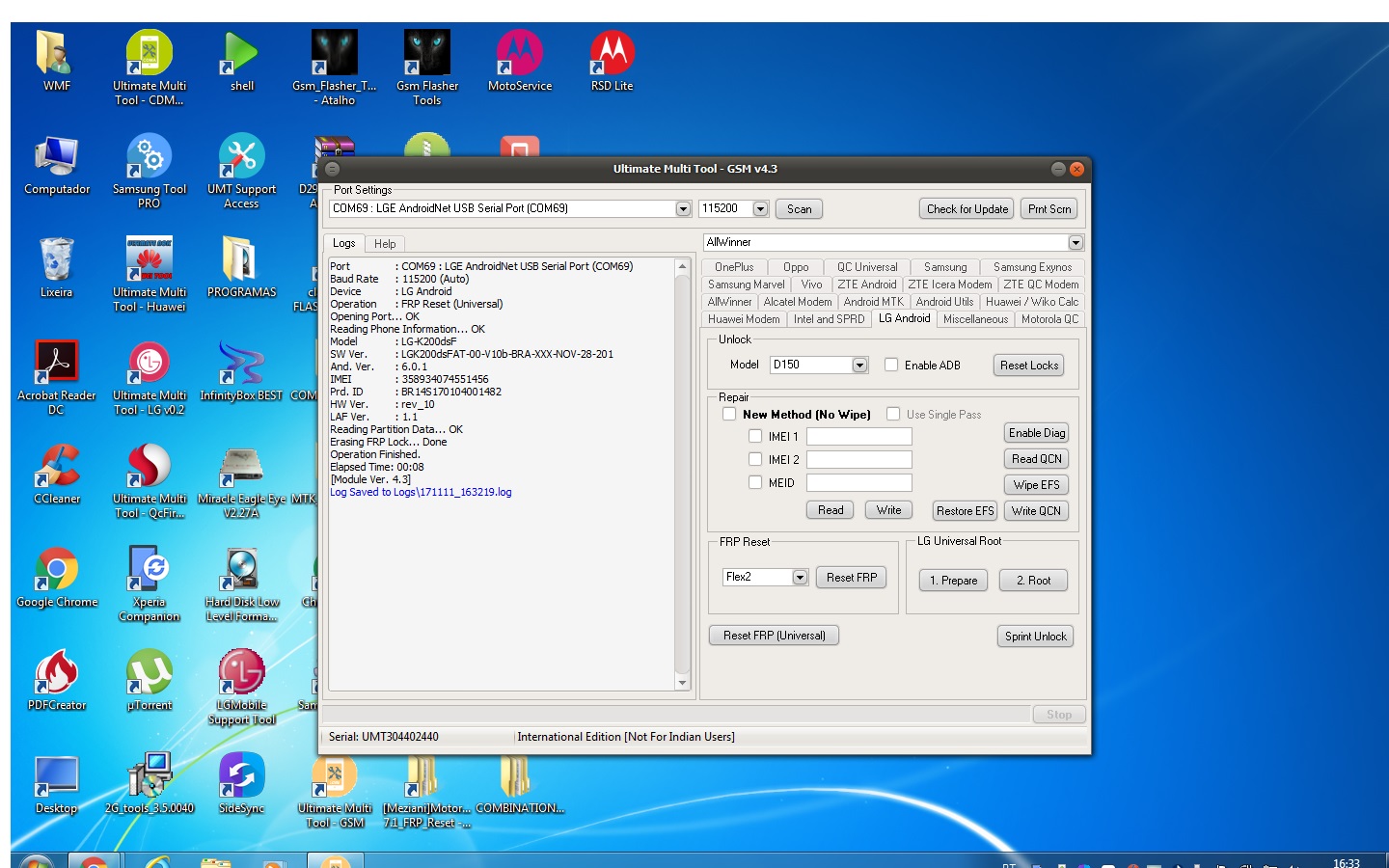Open the shell shortcut icon
Viewport: 1389px width, 868px height.
coord(241,61)
